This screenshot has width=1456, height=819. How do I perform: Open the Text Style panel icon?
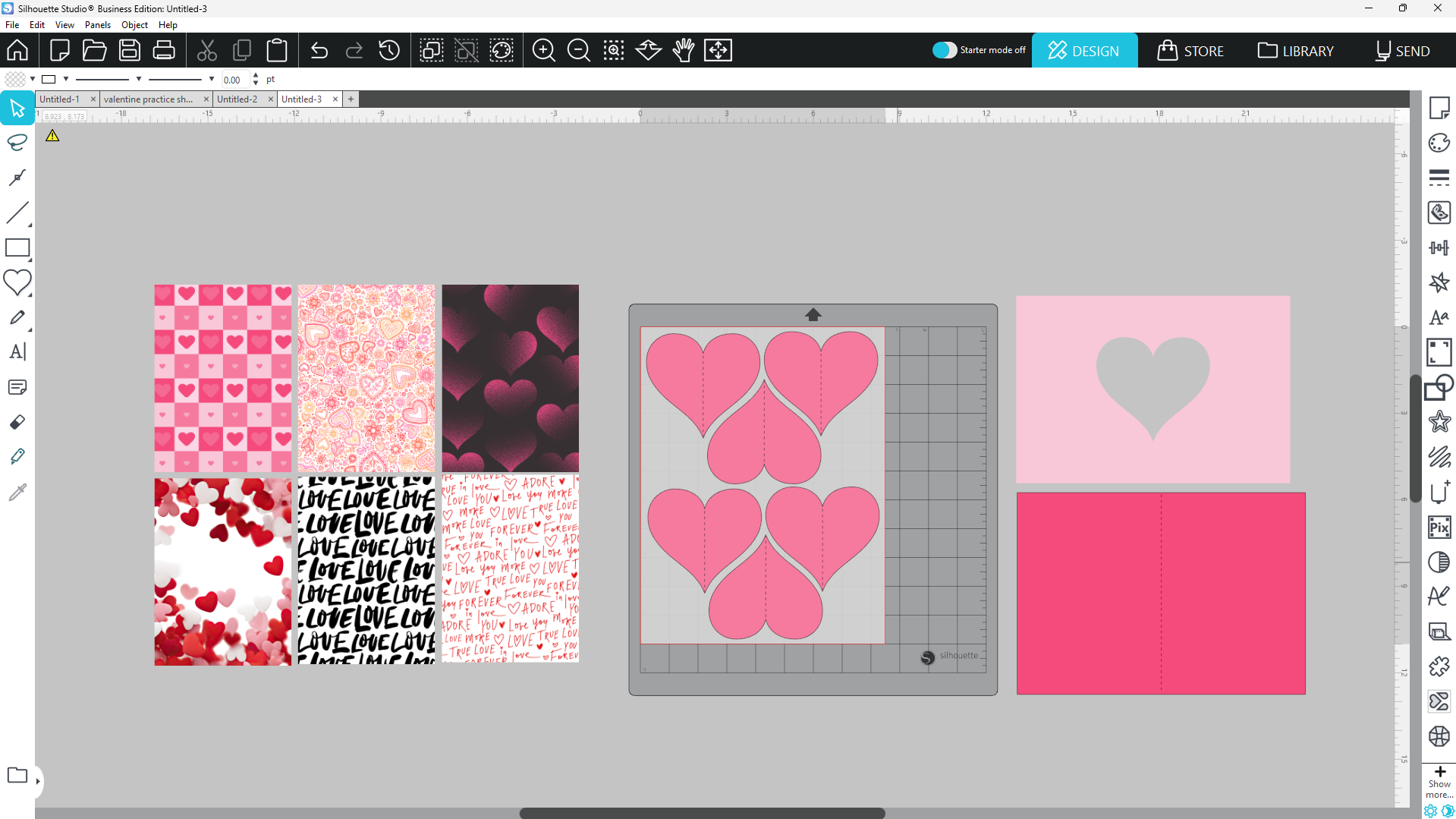(1439, 317)
